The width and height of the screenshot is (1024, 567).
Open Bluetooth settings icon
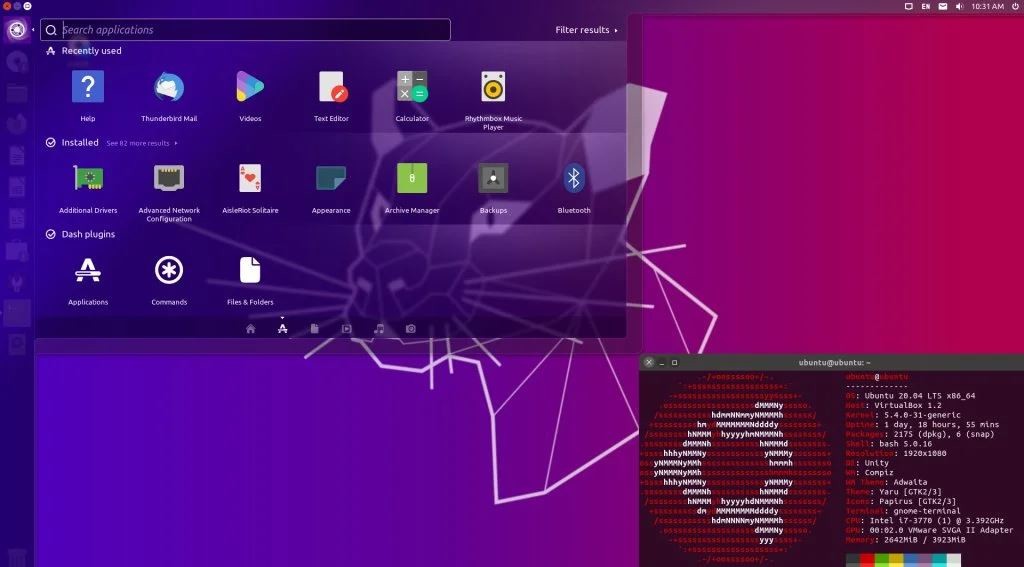point(574,180)
